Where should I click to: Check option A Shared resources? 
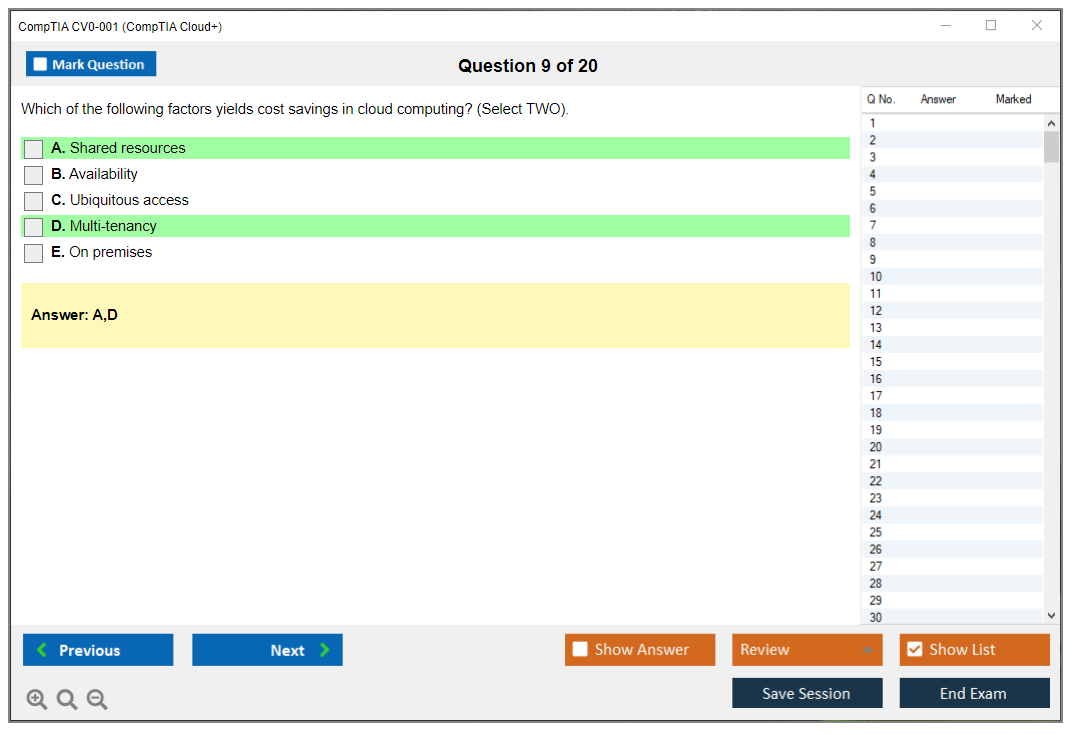click(34, 149)
